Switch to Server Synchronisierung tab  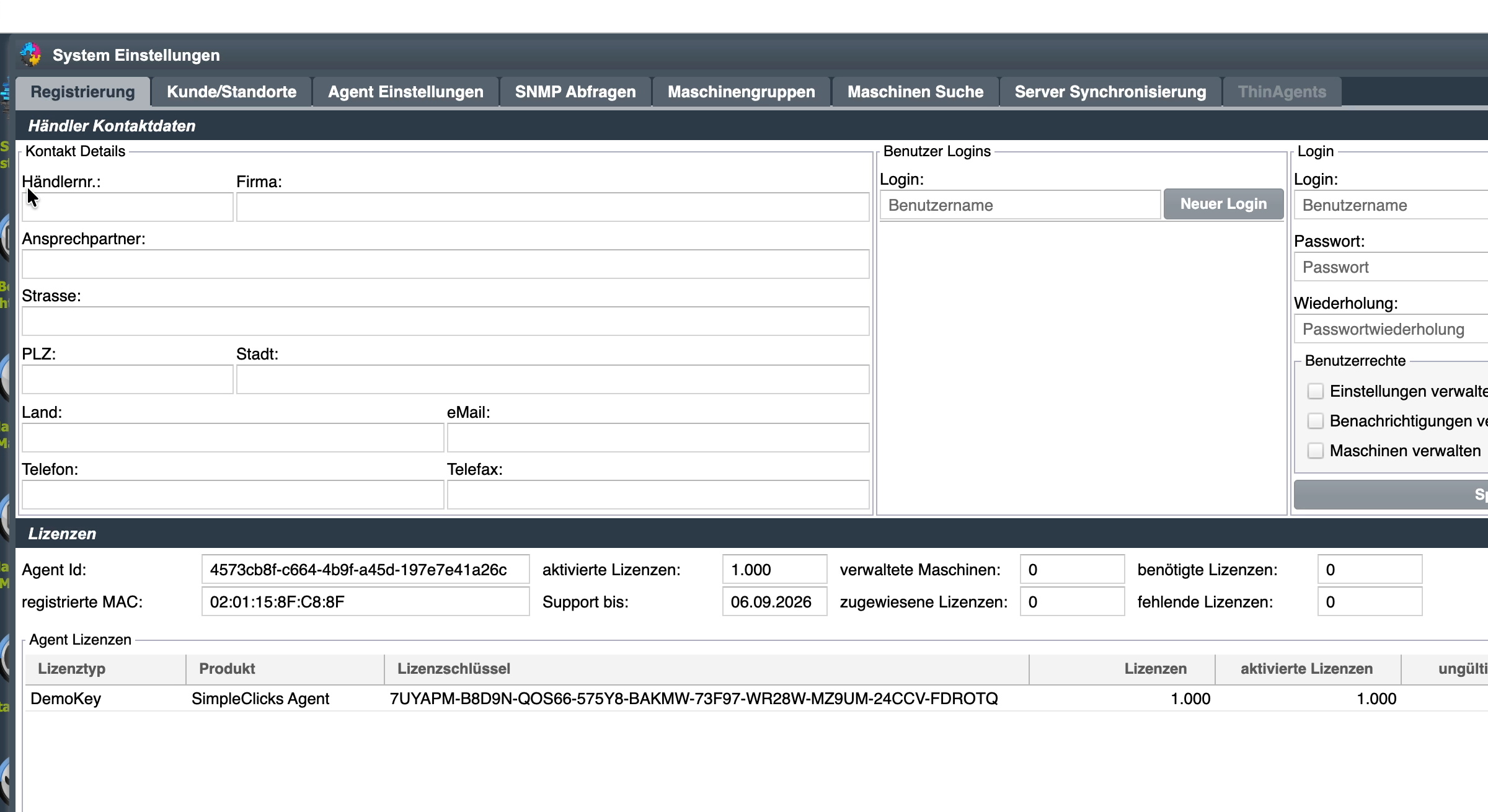1110,92
